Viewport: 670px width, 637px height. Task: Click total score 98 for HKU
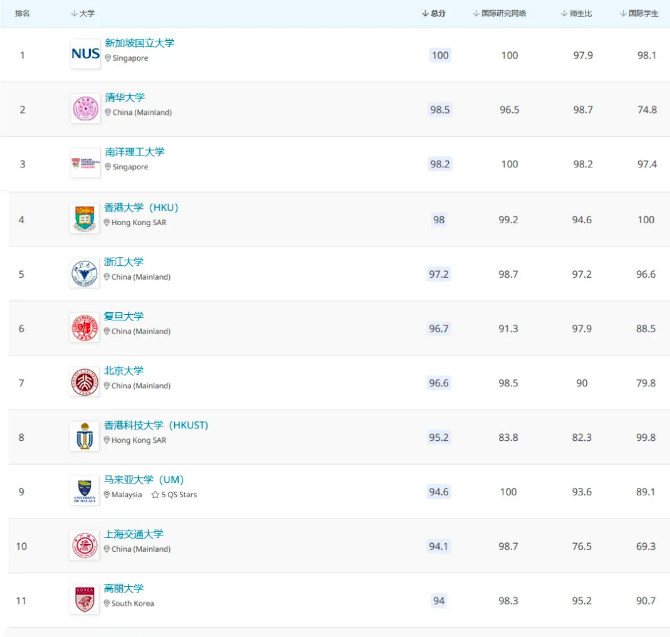[x=439, y=220]
